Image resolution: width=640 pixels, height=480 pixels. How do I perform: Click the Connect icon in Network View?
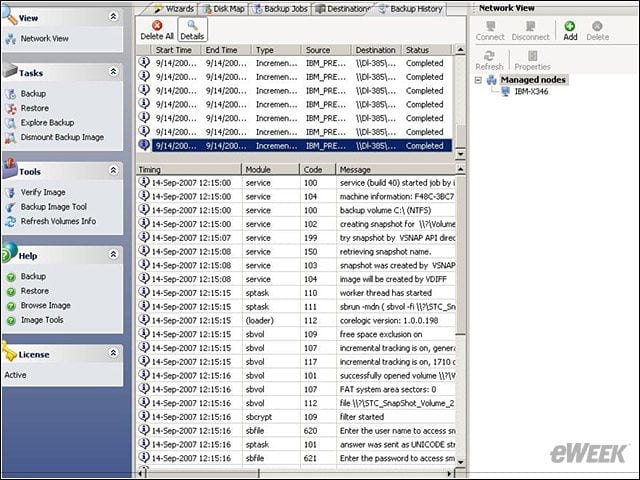point(490,26)
